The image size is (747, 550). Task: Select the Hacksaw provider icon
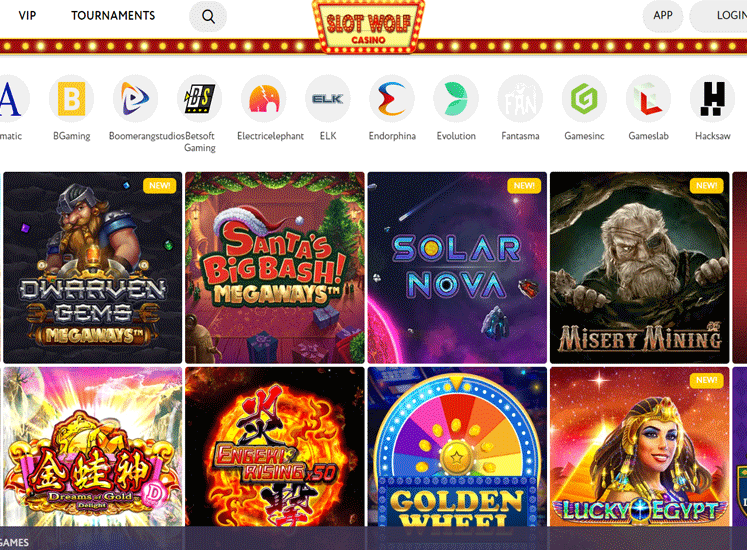click(x=712, y=99)
